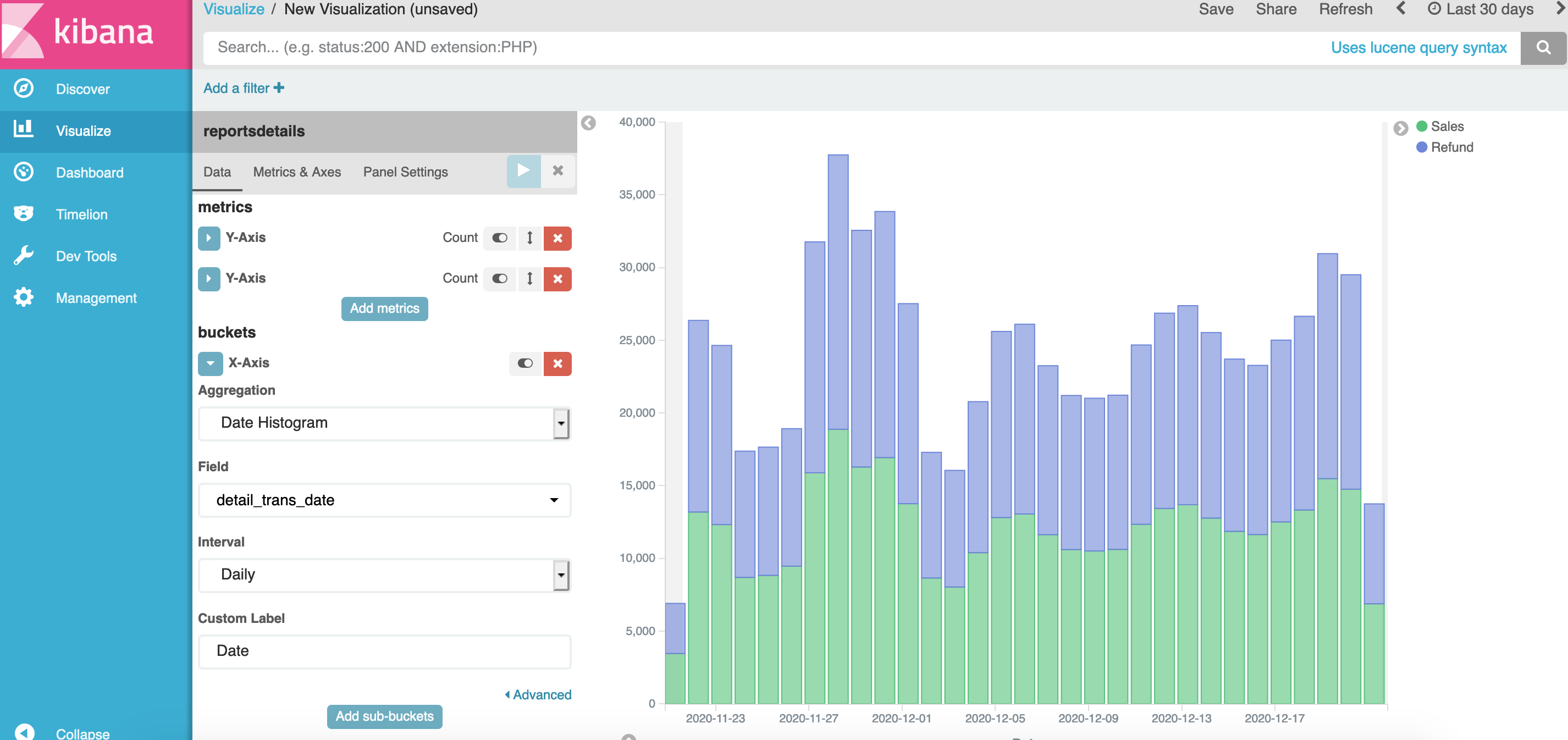
Task: Click the green Sales legend color dot
Action: pos(1421,126)
